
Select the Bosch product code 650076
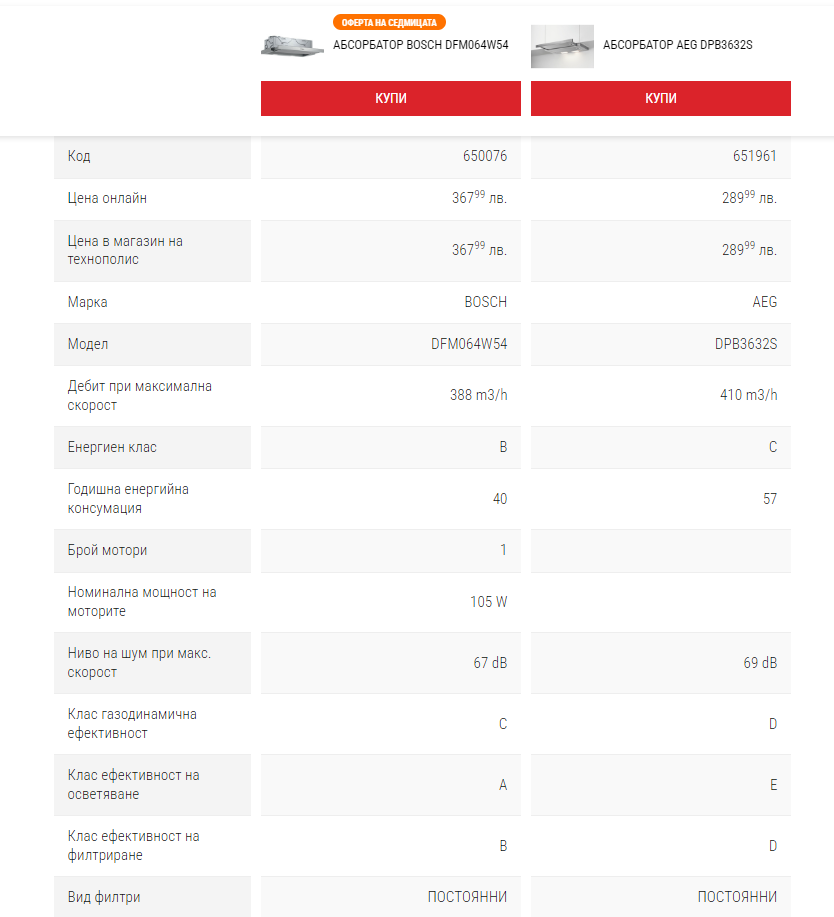click(485, 156)
